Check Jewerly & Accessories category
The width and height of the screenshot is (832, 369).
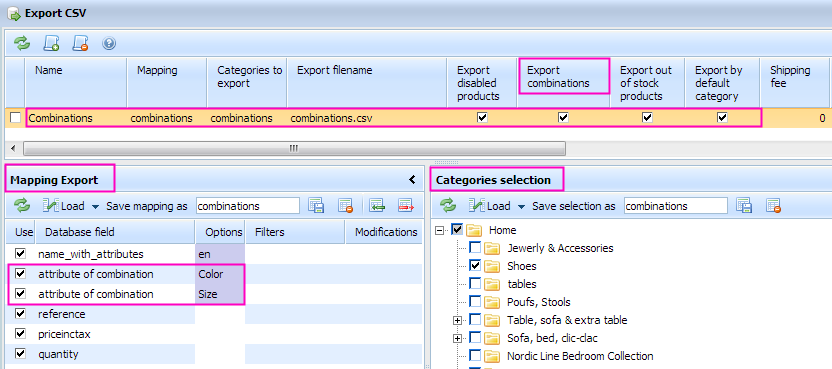[x=475, y=247]
